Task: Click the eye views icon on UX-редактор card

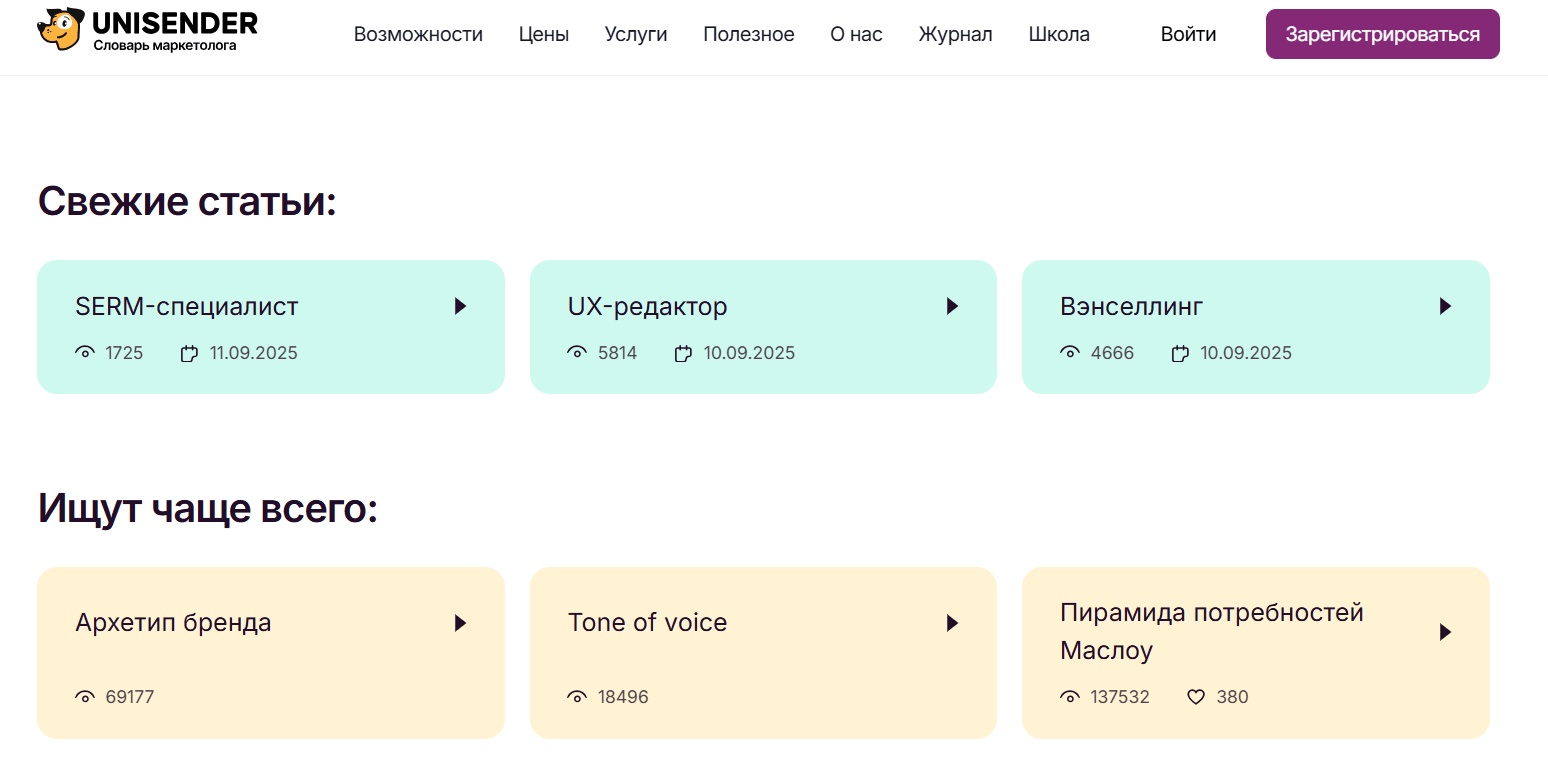Action: pyautogui.click(x=577, y=352)
